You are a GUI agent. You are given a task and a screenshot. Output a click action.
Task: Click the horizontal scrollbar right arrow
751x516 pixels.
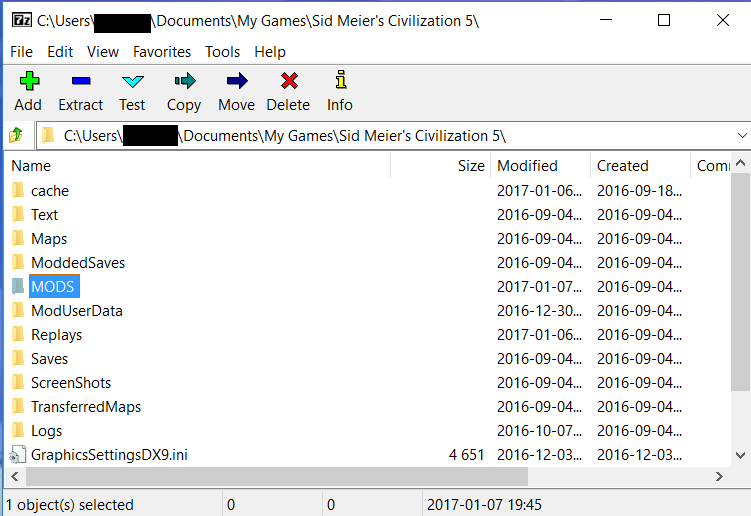tap(719, 476)
